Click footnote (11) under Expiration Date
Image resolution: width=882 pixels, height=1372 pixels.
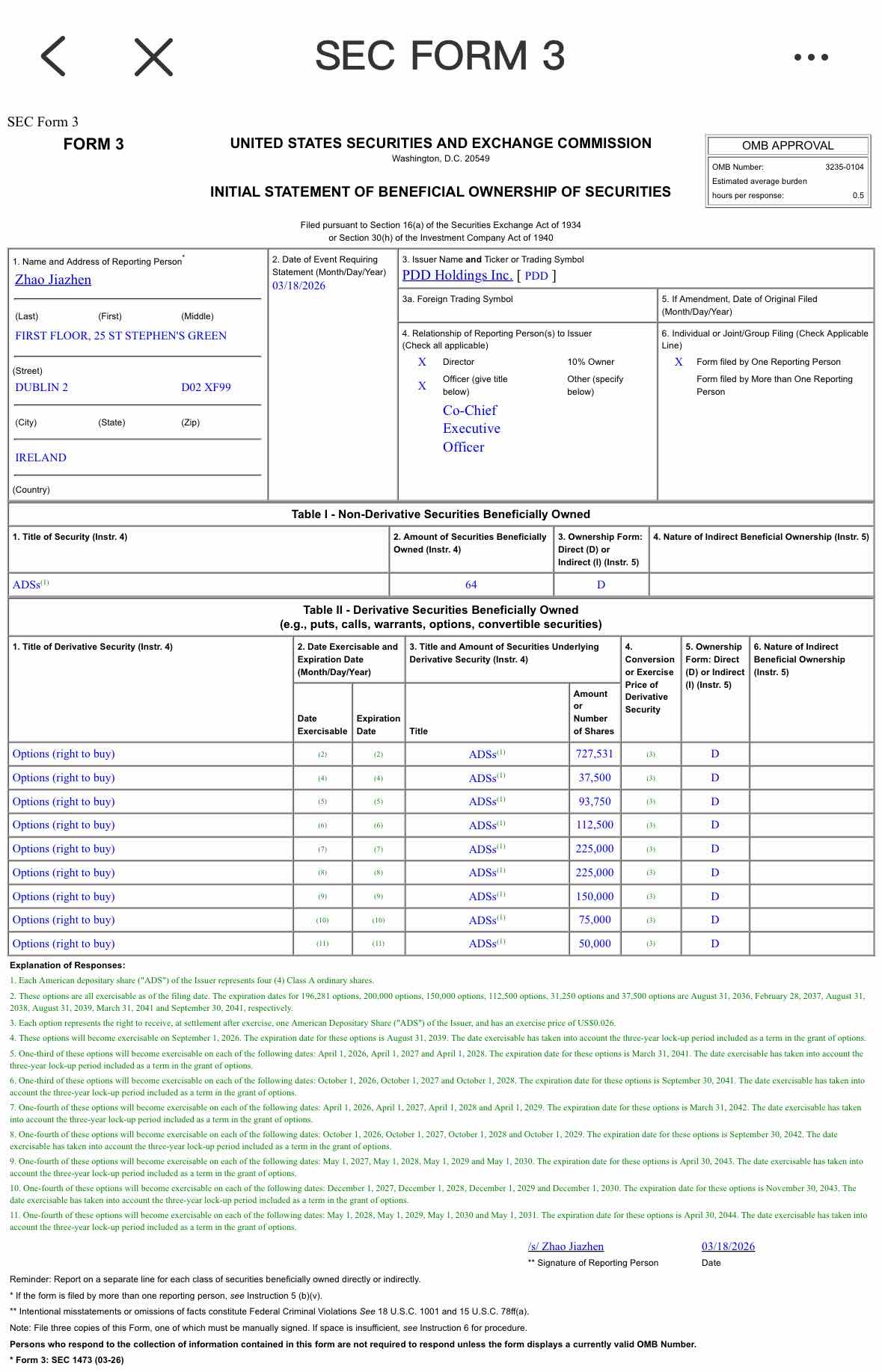point(379,944)
